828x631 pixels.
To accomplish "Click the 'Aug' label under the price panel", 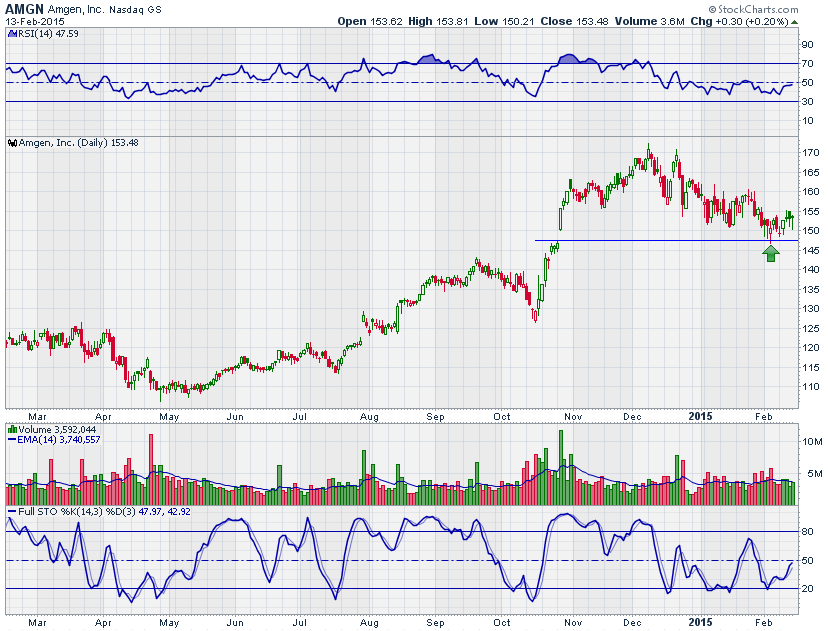I will (369, 417).
